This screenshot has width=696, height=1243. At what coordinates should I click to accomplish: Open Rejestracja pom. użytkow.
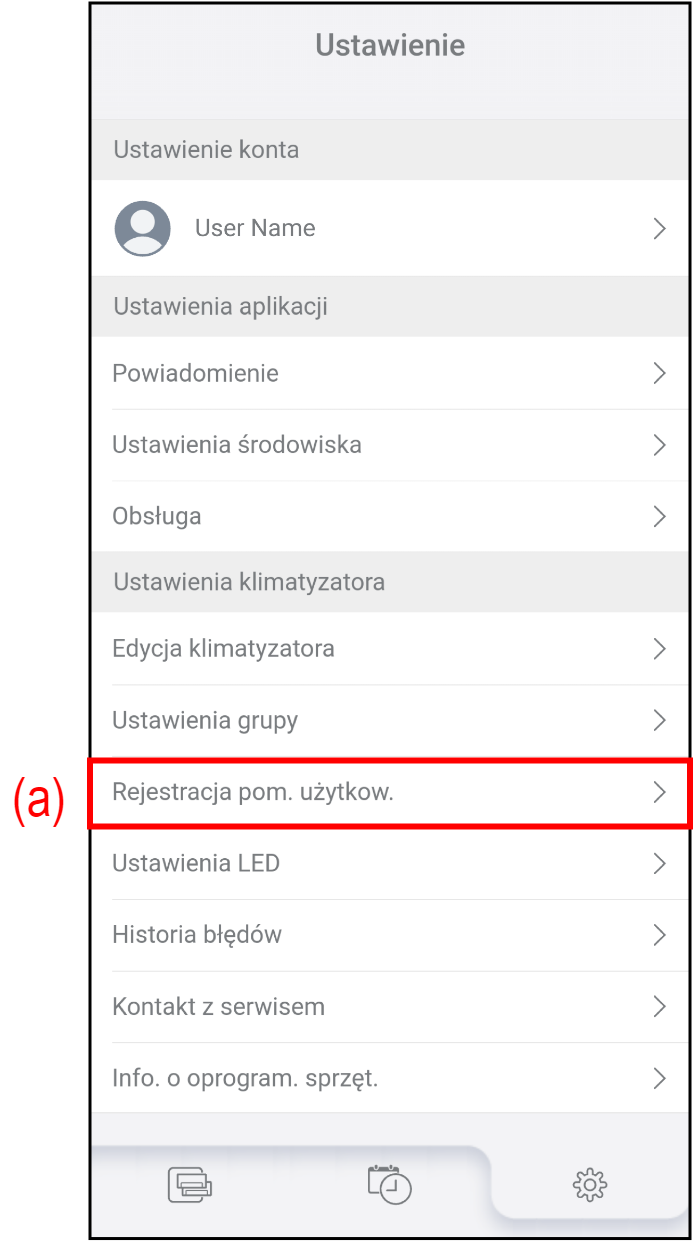[253, 792]
